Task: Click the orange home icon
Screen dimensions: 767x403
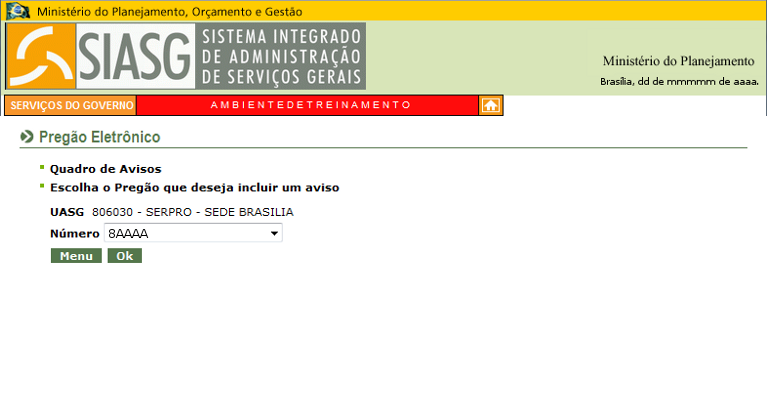Action: click(491, 105)
